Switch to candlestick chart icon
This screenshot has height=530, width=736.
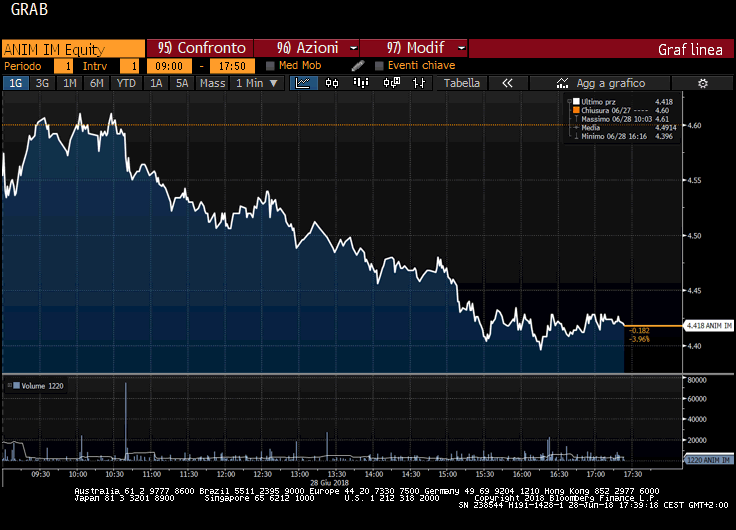tap(332, 83)
